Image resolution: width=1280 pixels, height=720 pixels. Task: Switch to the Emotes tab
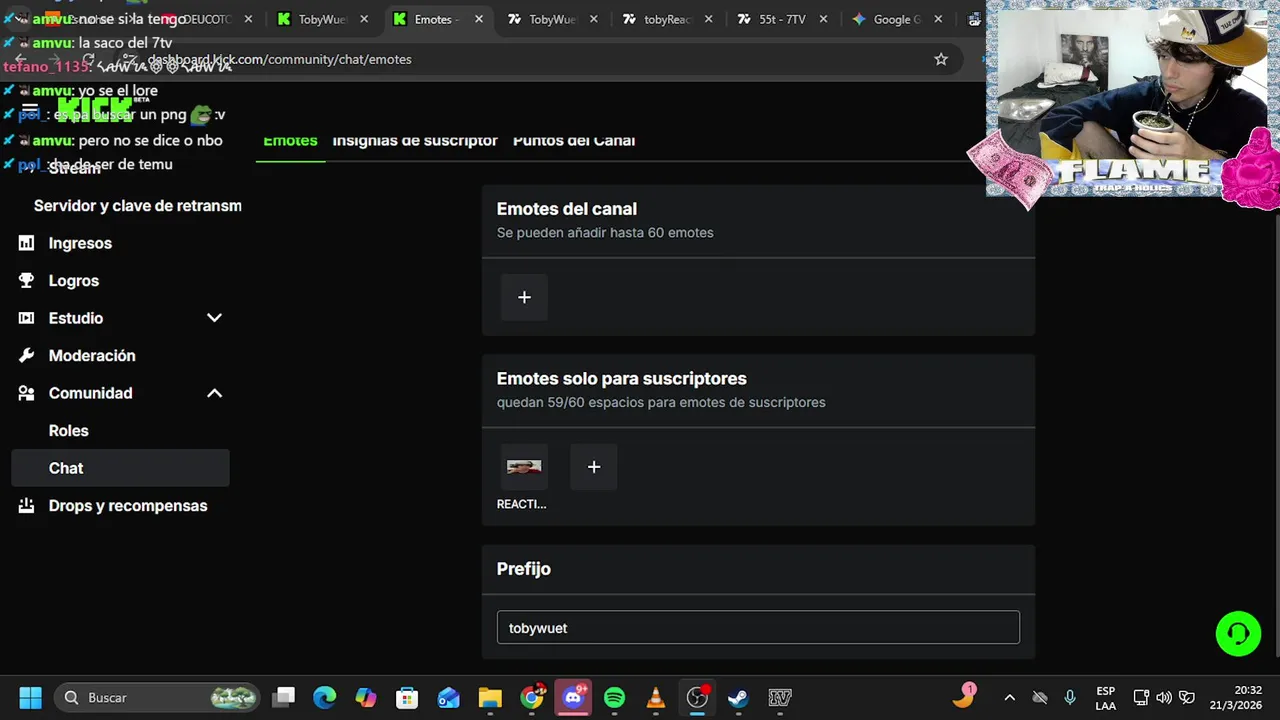290,141
